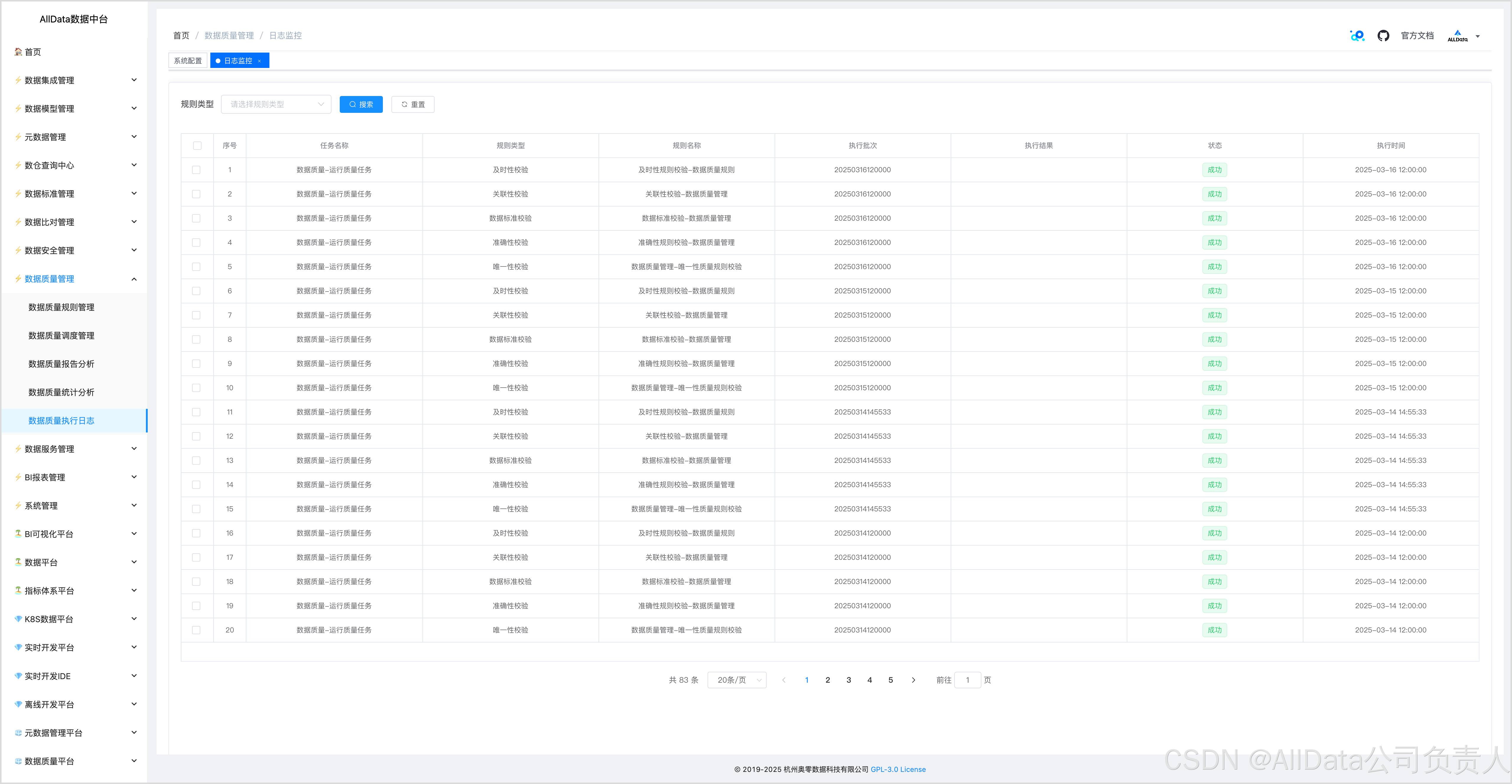Click the blue 搜索 button
The image size is (1512, 784).
tap(361, 105)
